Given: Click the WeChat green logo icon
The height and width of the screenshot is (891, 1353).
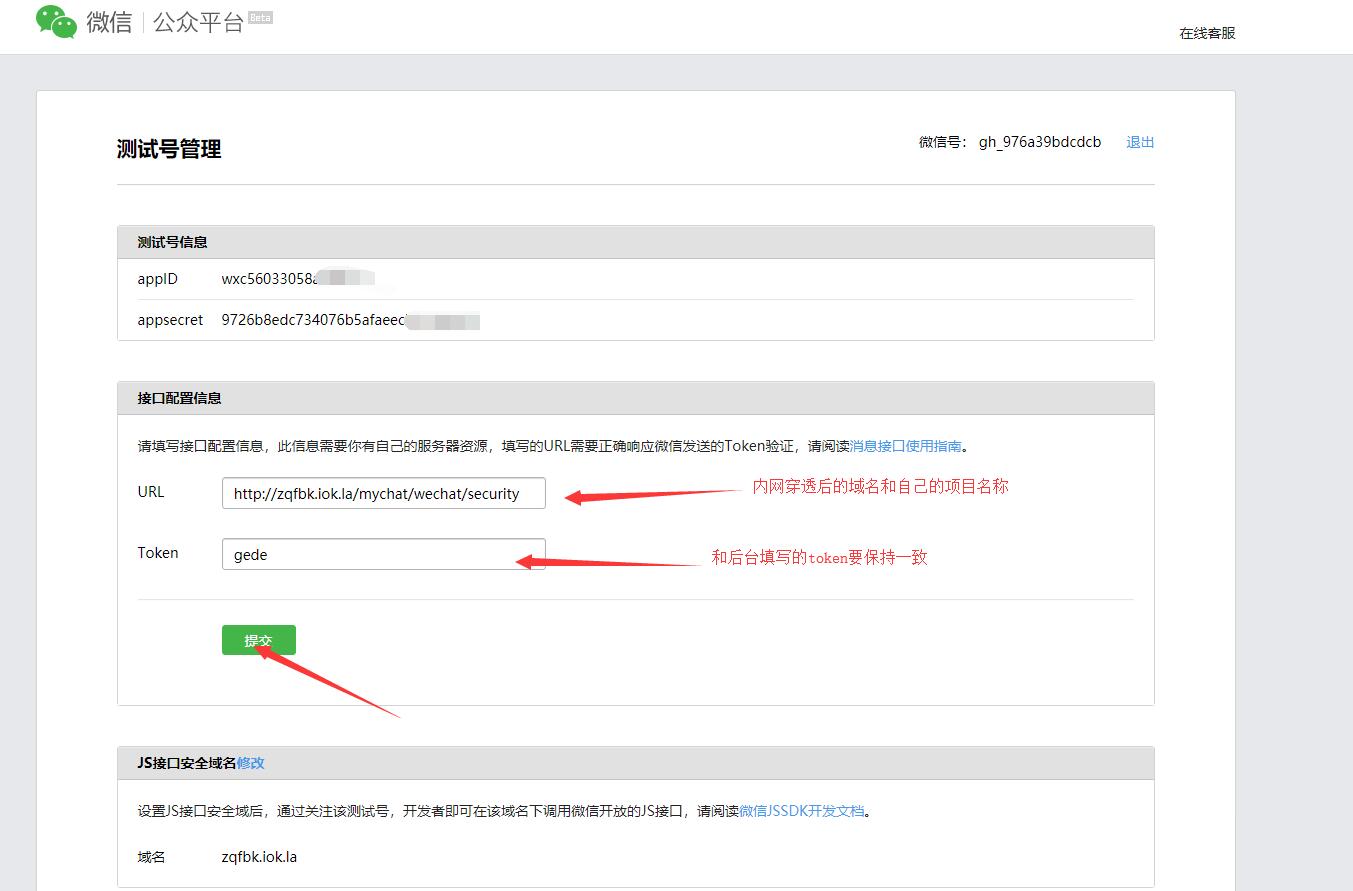Looking at the screenshot, I should pos(56,21).
